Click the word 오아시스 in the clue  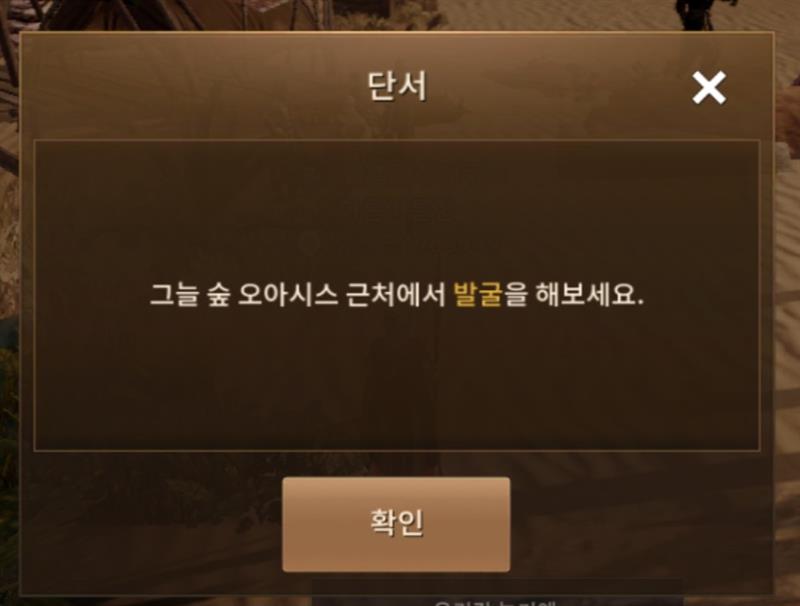point(288,294)
